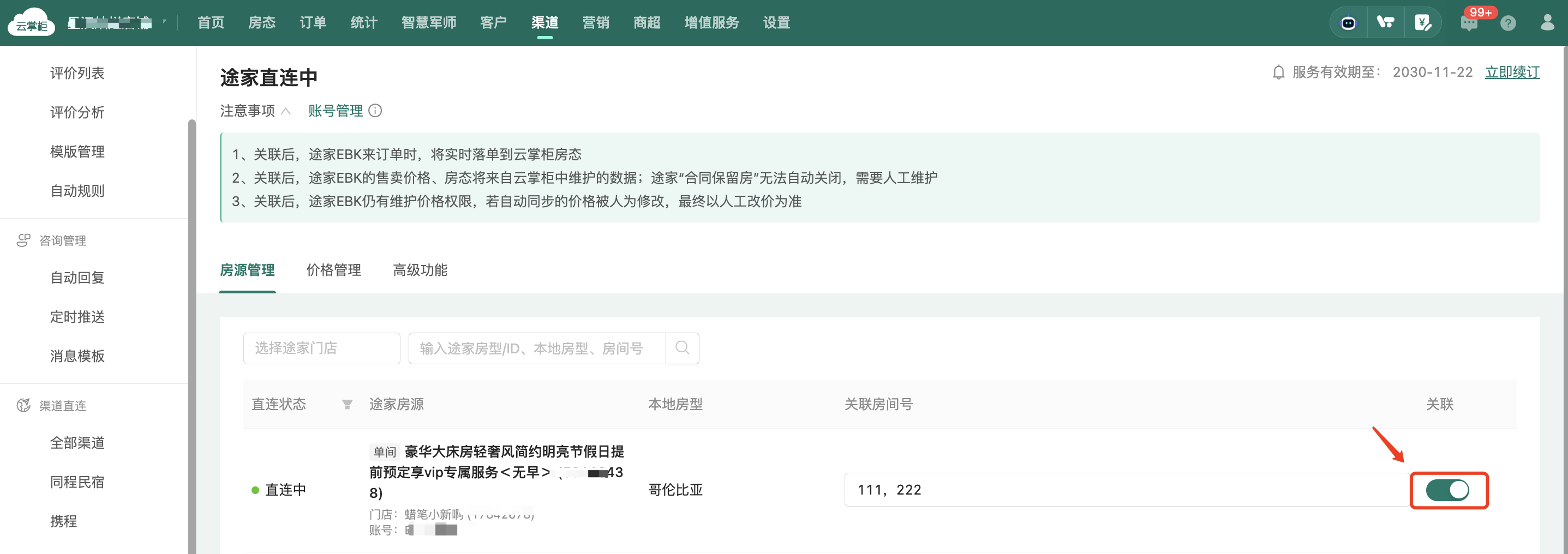Open the user profile icon
This screenshot has height=554, width=1568.
coord(1547,23)
